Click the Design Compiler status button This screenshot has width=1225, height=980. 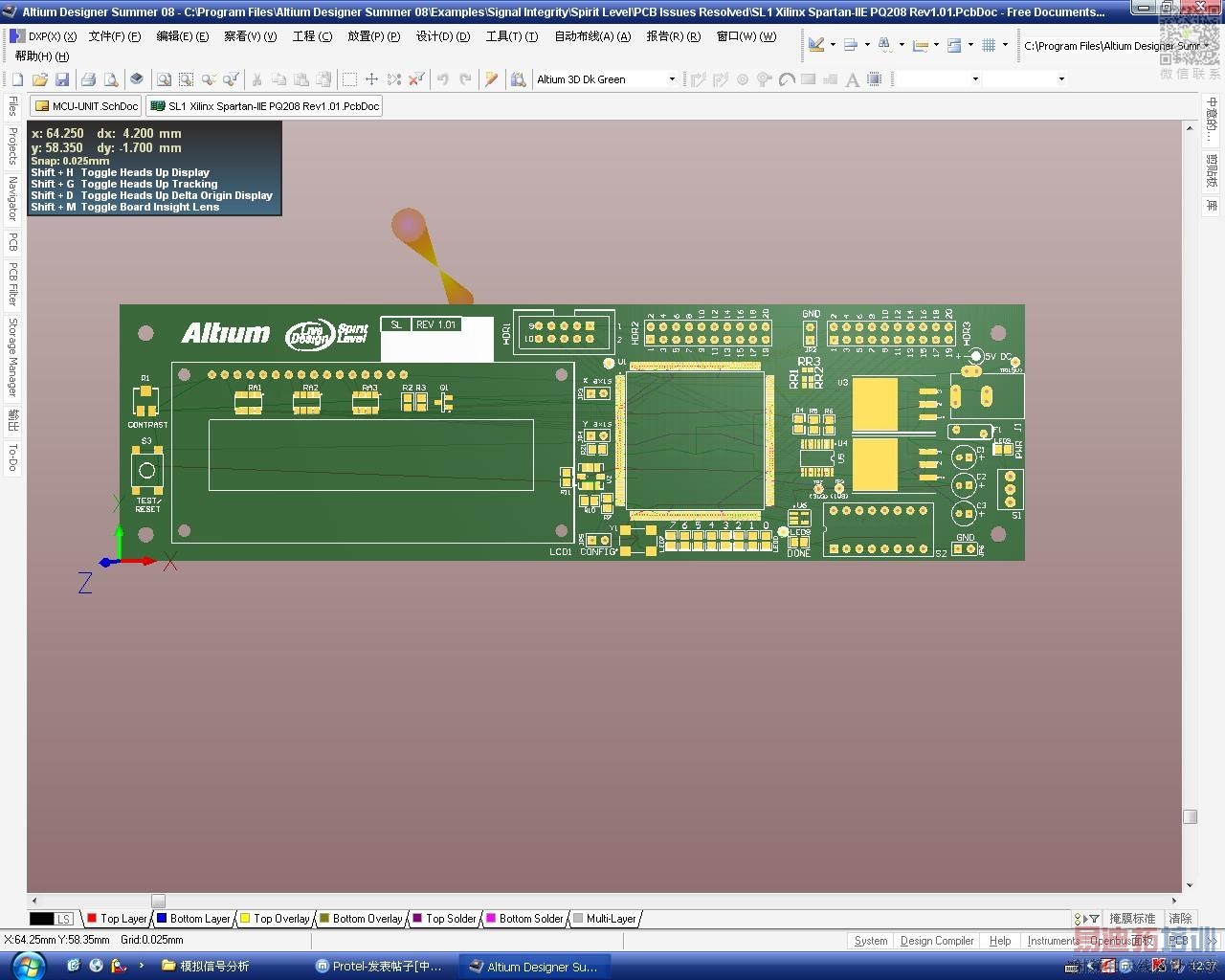pyautogui.click(x=936, y=941)
